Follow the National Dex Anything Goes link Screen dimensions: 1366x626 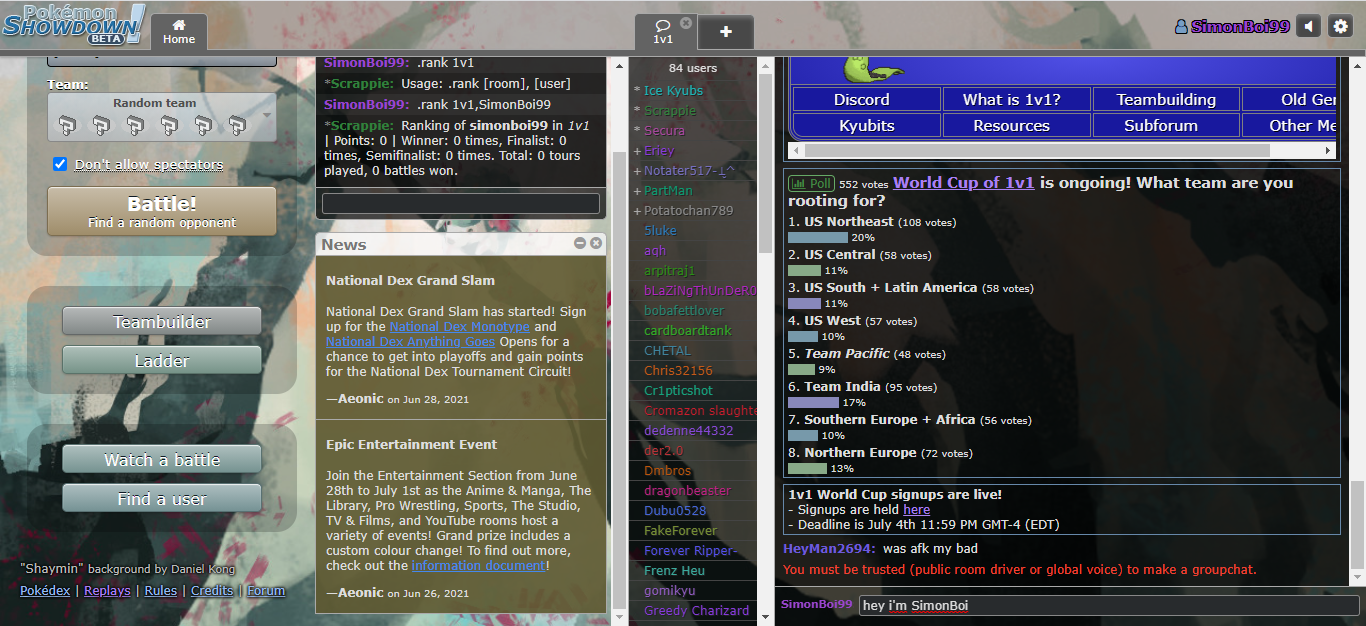click(410, 342)
